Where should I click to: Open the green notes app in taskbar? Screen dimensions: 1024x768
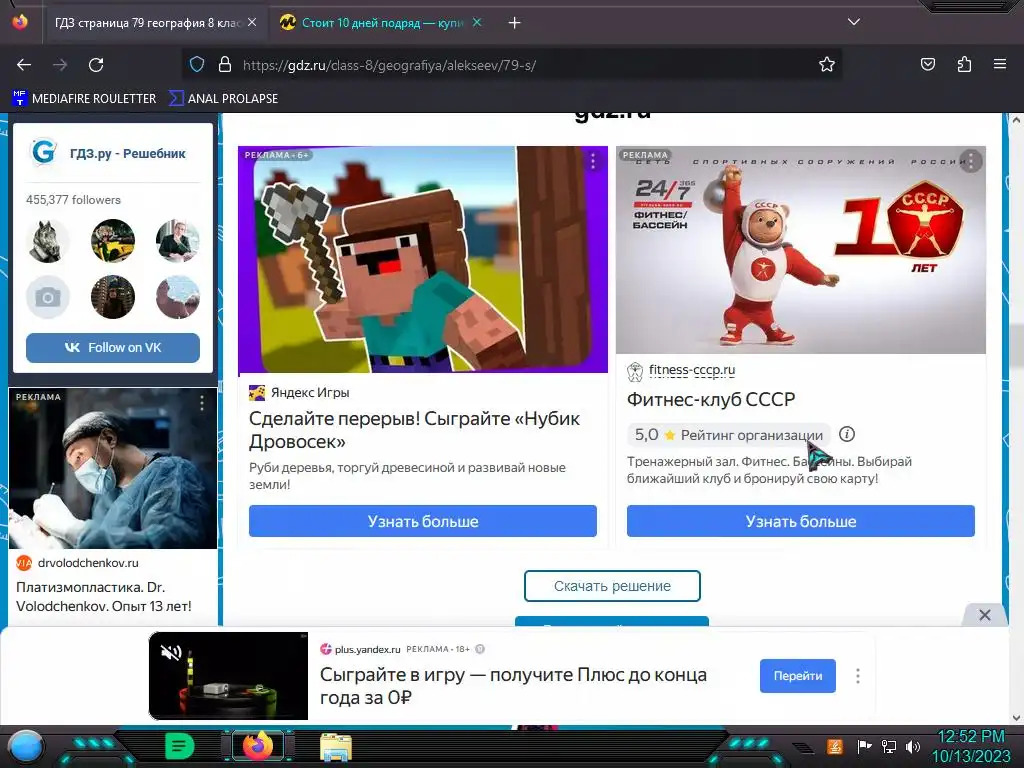179,746
